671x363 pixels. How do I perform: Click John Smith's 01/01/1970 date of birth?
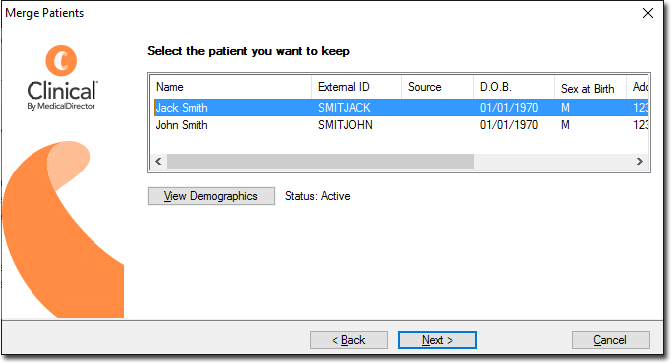[509, 125]
